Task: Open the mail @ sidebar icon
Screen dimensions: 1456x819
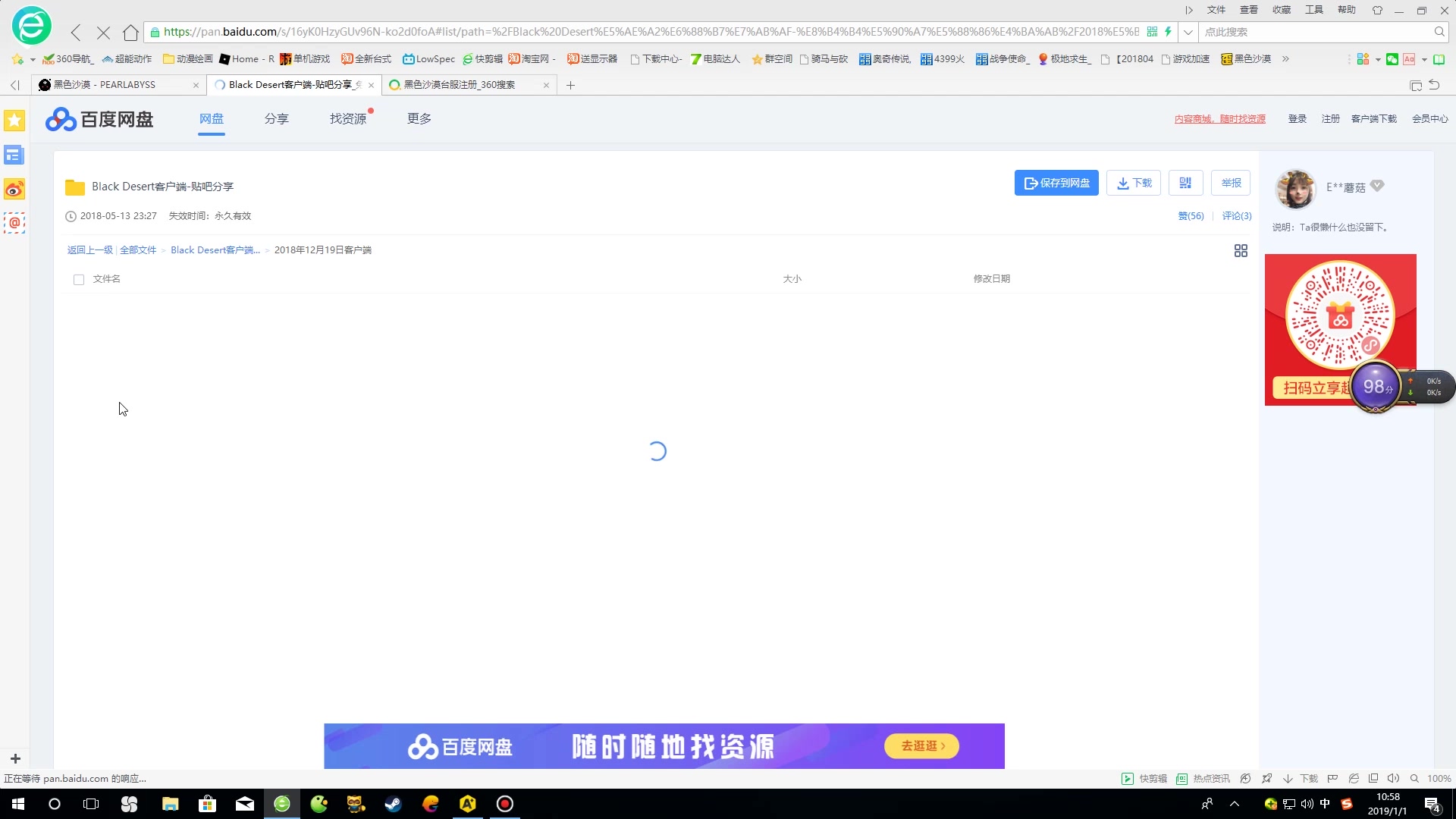Action: click(x=14, y=223)
